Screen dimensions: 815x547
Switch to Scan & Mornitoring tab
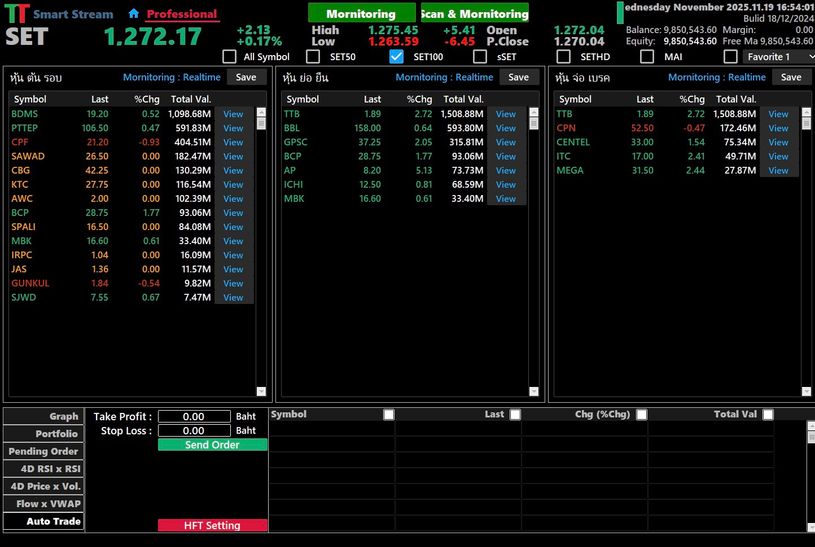474,14
